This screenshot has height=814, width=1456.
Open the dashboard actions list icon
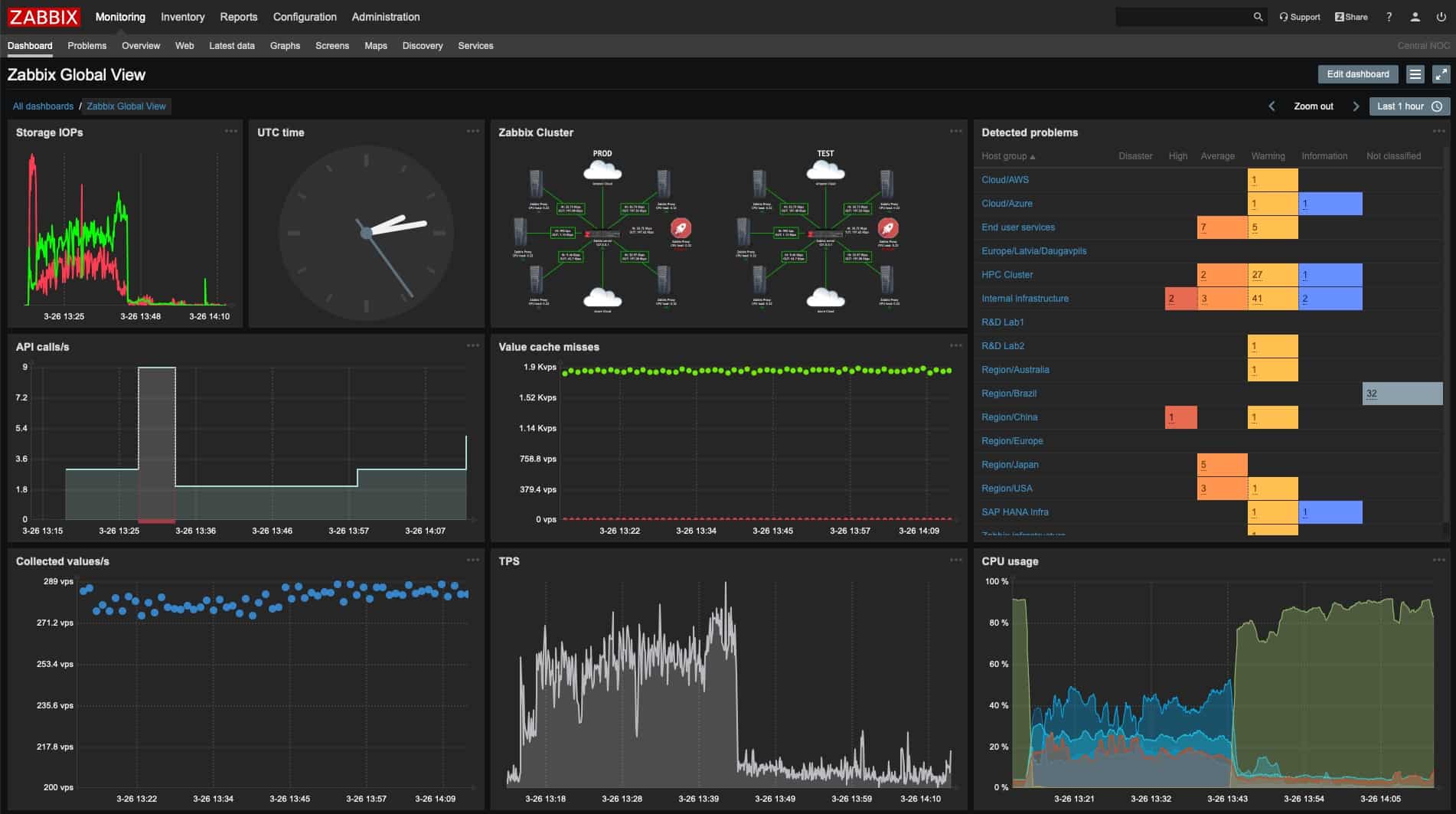coord(1415,74)
